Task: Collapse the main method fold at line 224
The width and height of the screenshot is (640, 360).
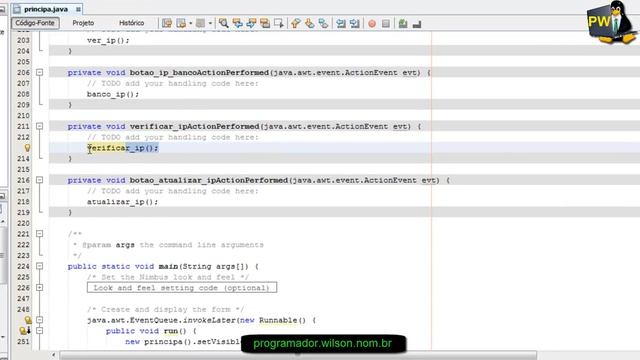Action: tap(40, 266)
